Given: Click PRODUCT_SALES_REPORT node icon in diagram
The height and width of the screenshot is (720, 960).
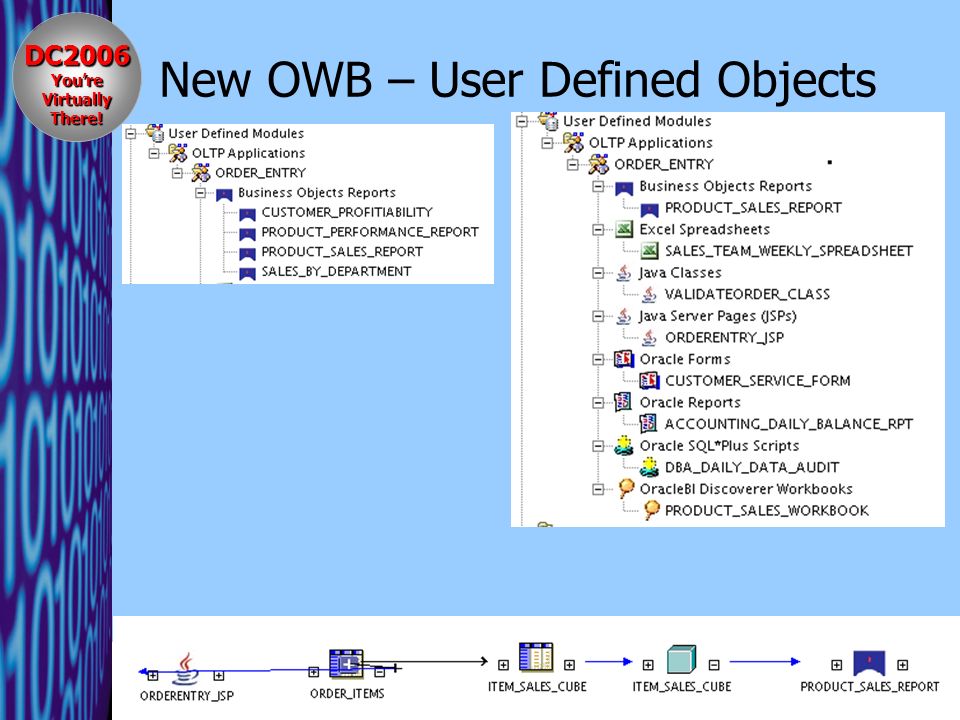Looking at the screenshot, I should (869, 663).
